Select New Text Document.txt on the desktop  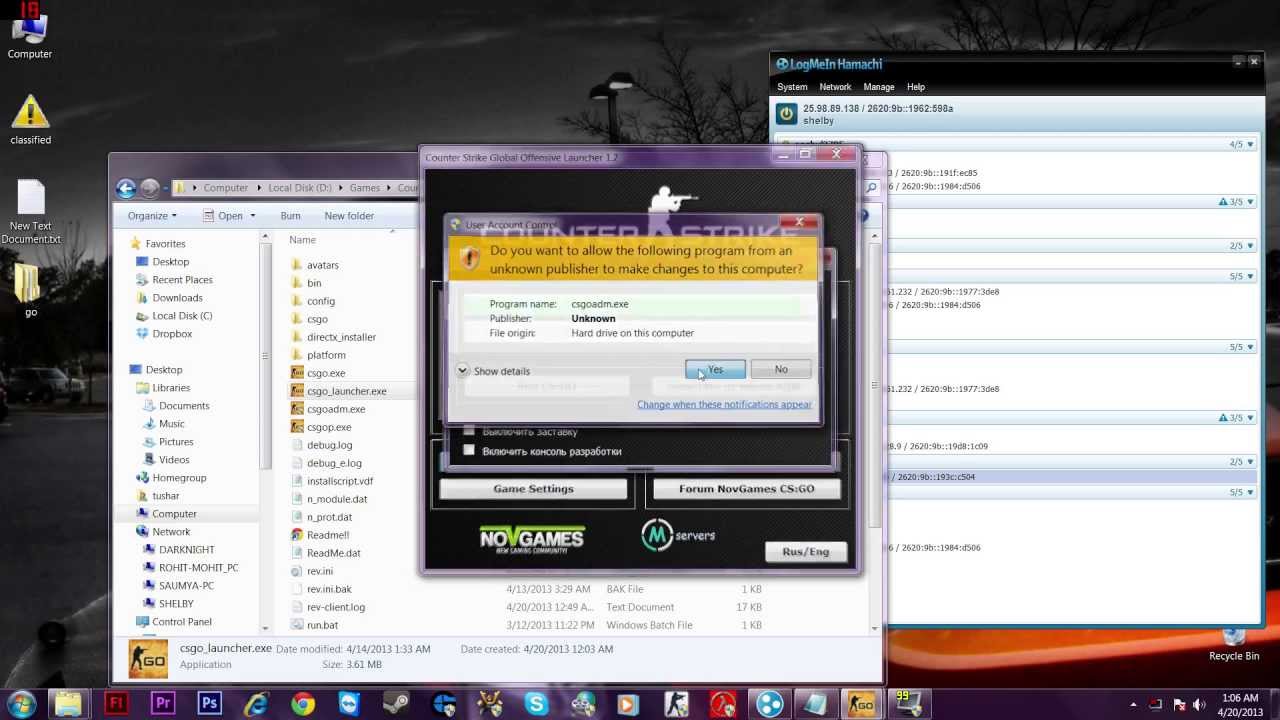click(31, 212)
